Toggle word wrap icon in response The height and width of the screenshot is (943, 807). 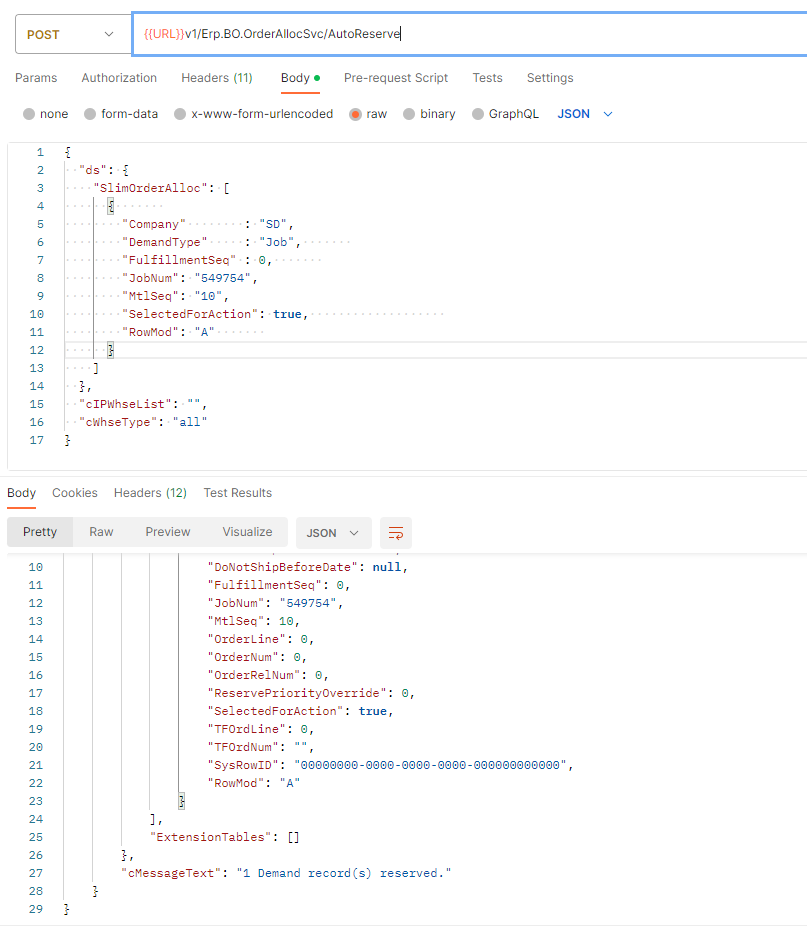(x=396, y=533)
